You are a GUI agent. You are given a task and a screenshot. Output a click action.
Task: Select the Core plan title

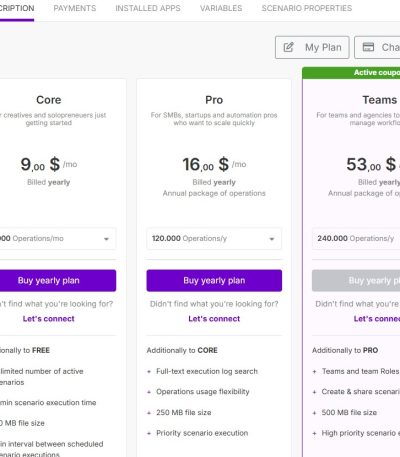click(49, 100)
